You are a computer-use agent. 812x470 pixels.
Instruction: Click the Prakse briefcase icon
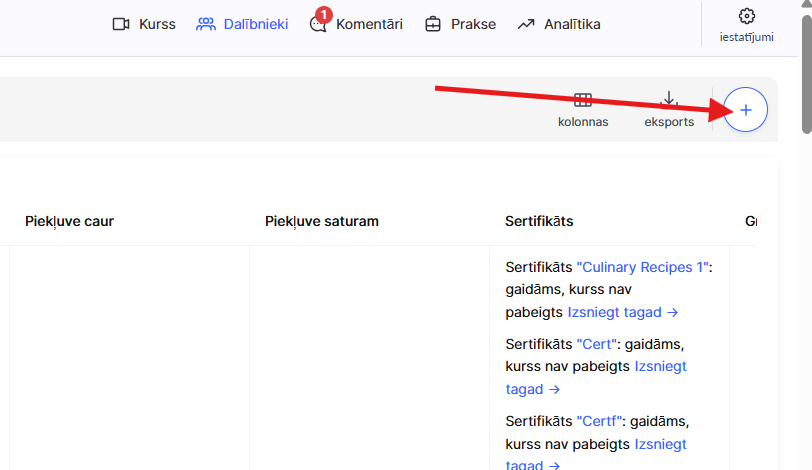[x=433, y=24]
